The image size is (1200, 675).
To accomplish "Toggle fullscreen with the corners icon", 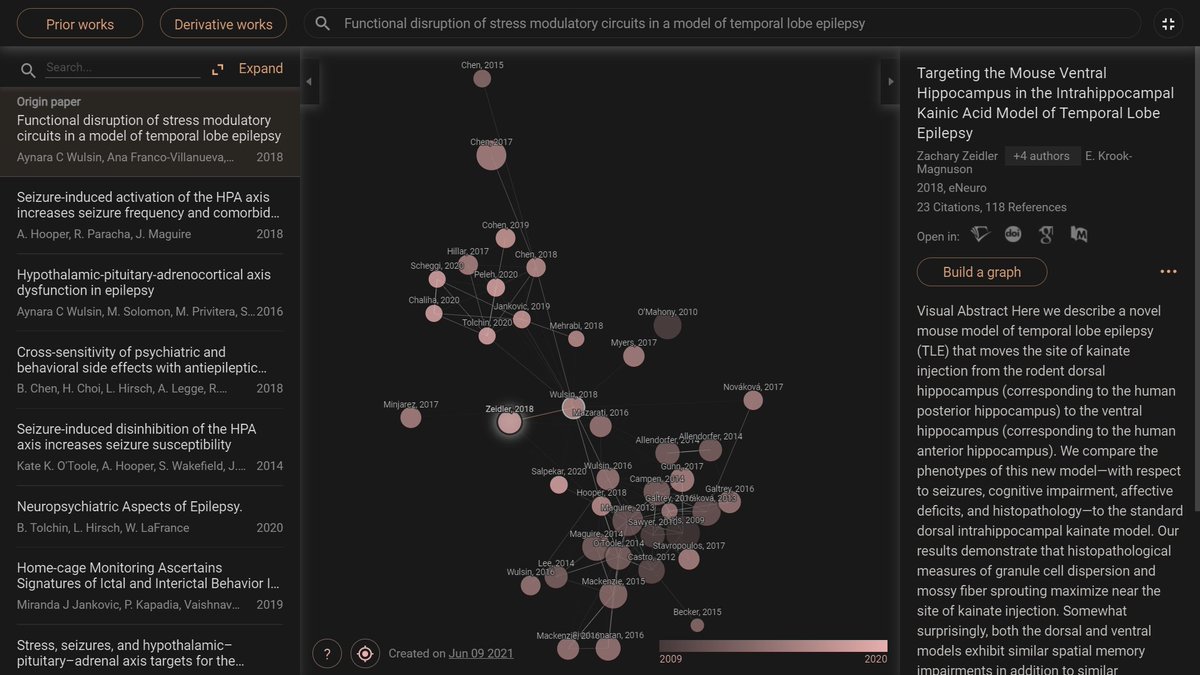I will 1168,23.
